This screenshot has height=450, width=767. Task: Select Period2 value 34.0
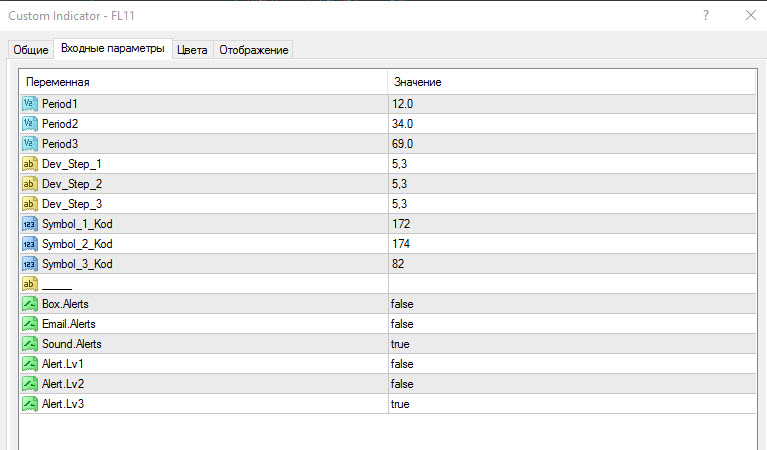point(402,124)
